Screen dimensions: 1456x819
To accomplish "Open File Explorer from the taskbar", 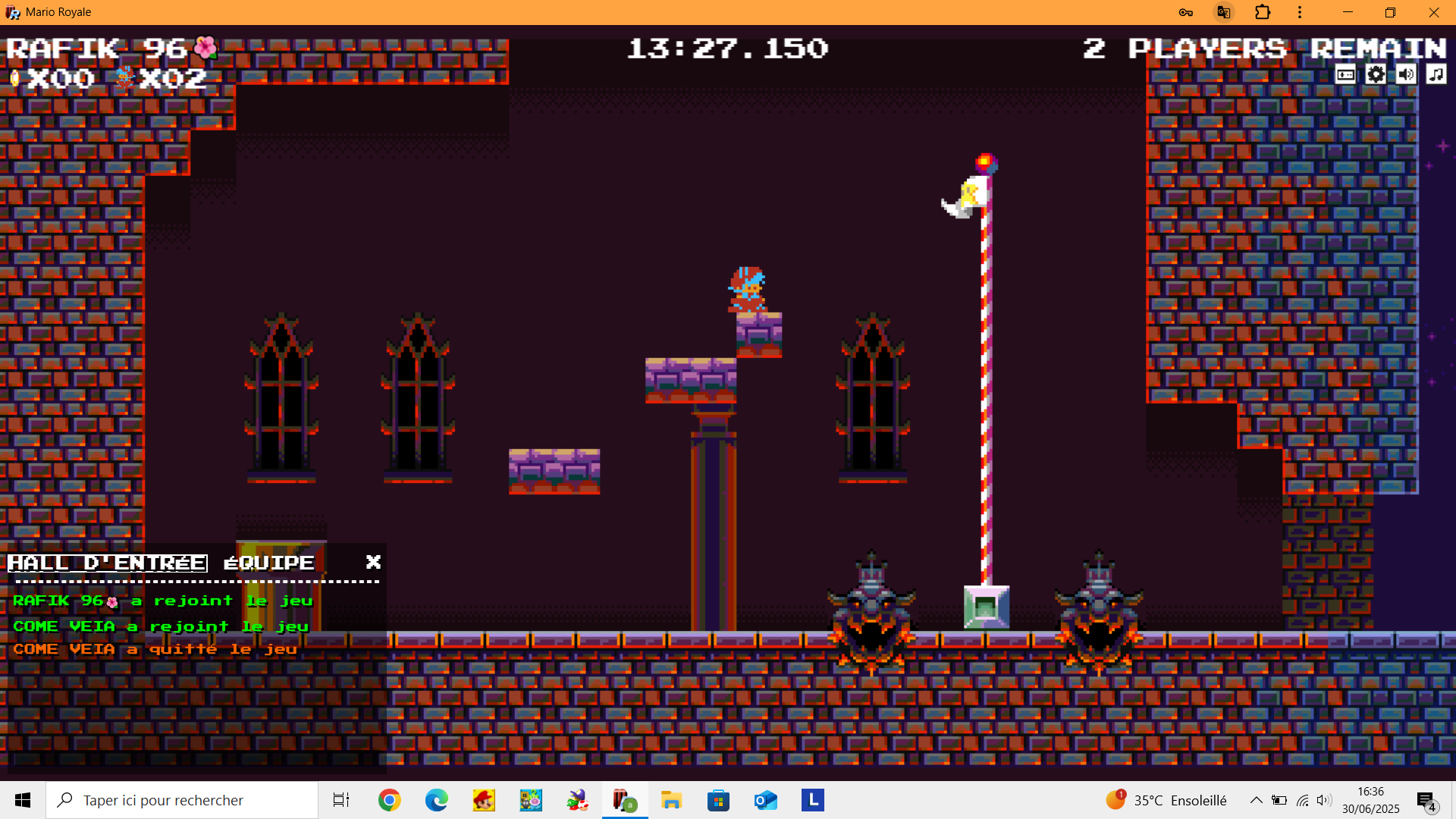I will 672,800.
